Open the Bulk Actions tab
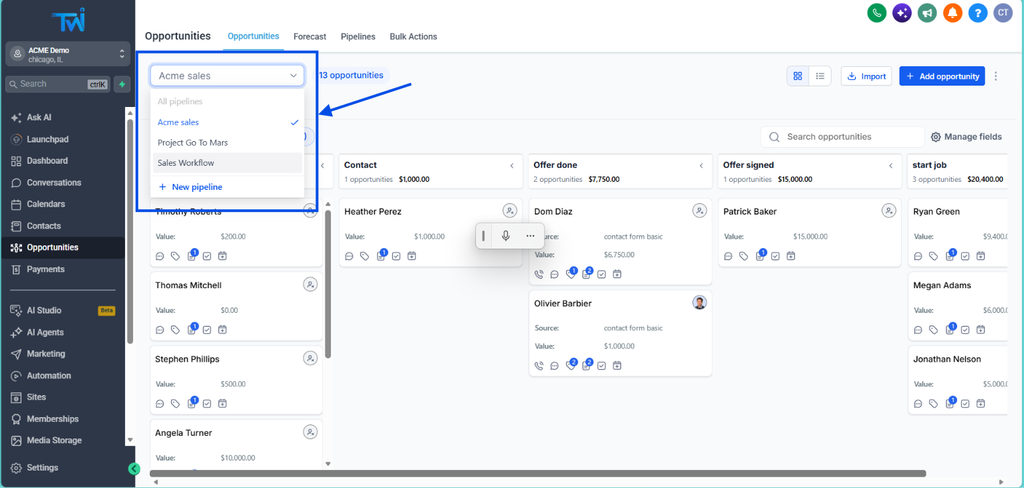The width and height of the screenshot is (1024, 488). tap(413, 37)
